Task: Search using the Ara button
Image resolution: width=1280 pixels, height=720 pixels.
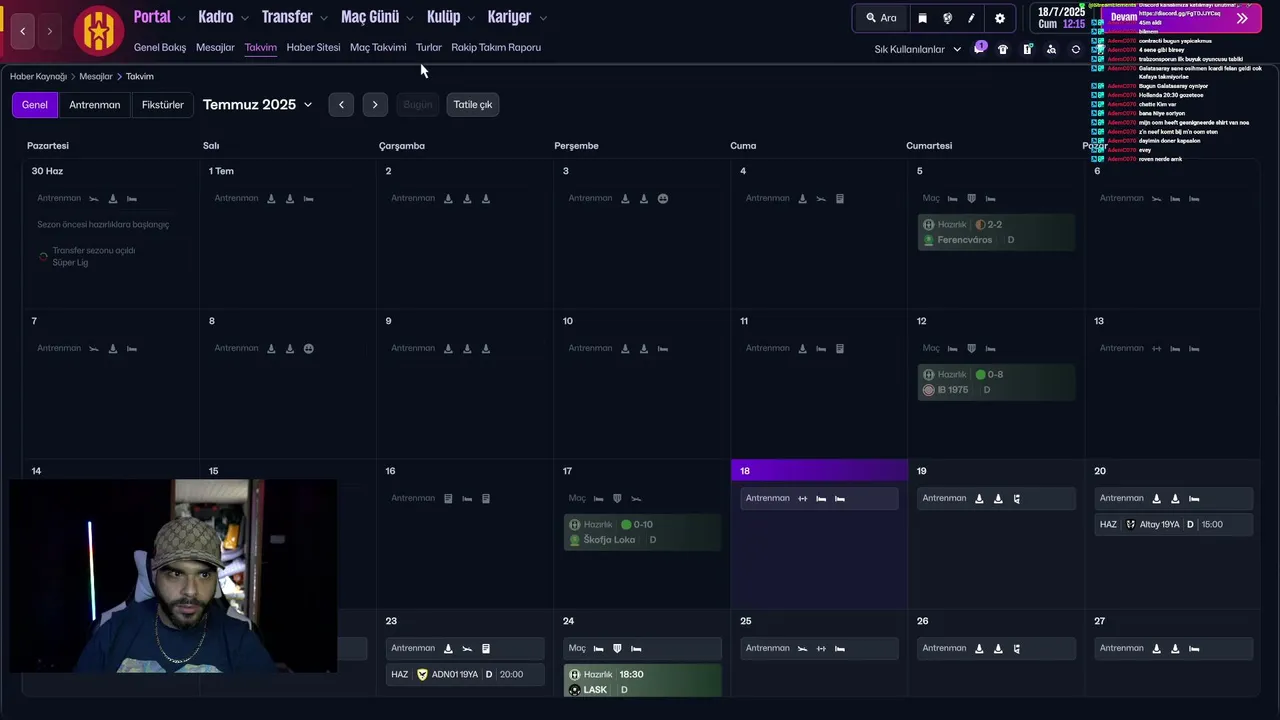Action: pos(881,18)
